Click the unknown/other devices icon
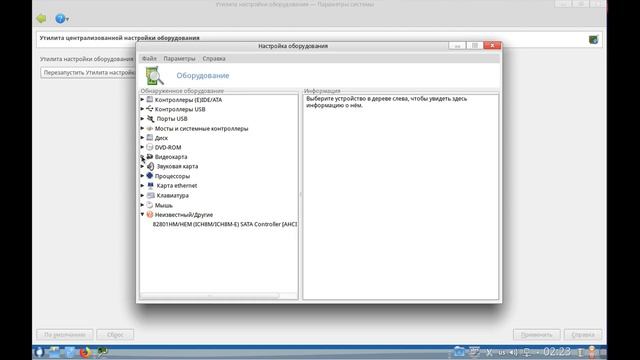The image size is (640, 360). click(x=150, y=214)
